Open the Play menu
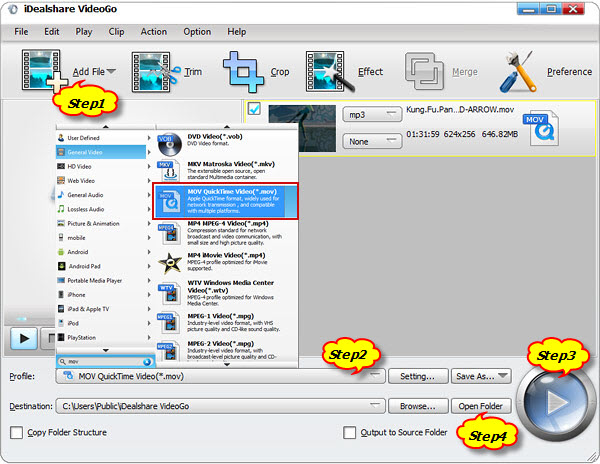The width and height of the screenshot is (600, 464). (x=84, y=32)
